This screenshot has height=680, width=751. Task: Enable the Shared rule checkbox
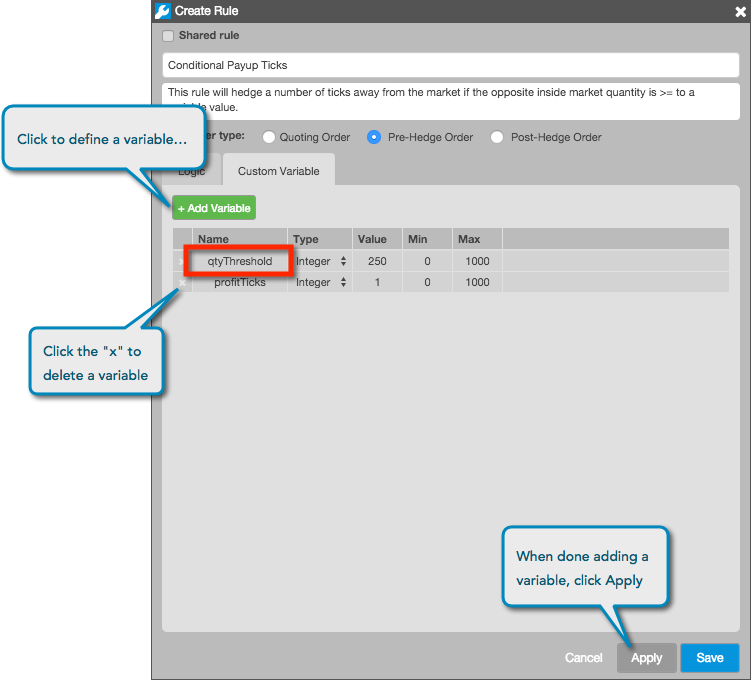coord(168,36)
